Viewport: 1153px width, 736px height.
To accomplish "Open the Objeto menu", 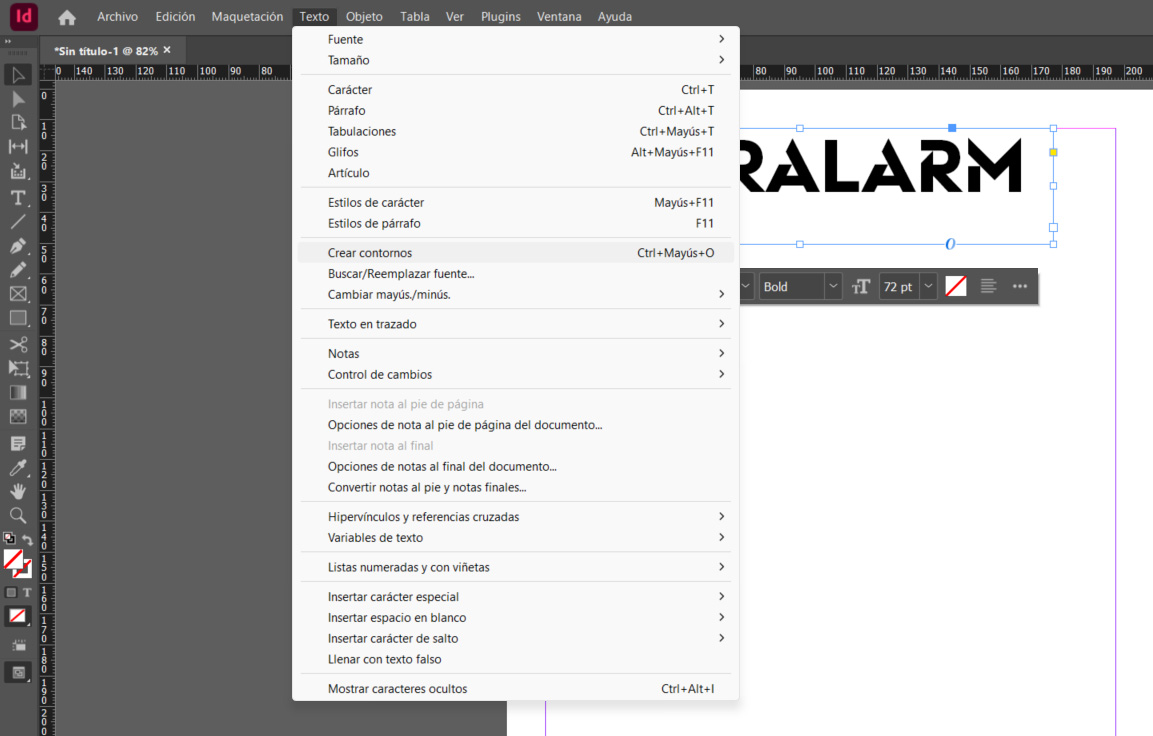I will [364, 17].
